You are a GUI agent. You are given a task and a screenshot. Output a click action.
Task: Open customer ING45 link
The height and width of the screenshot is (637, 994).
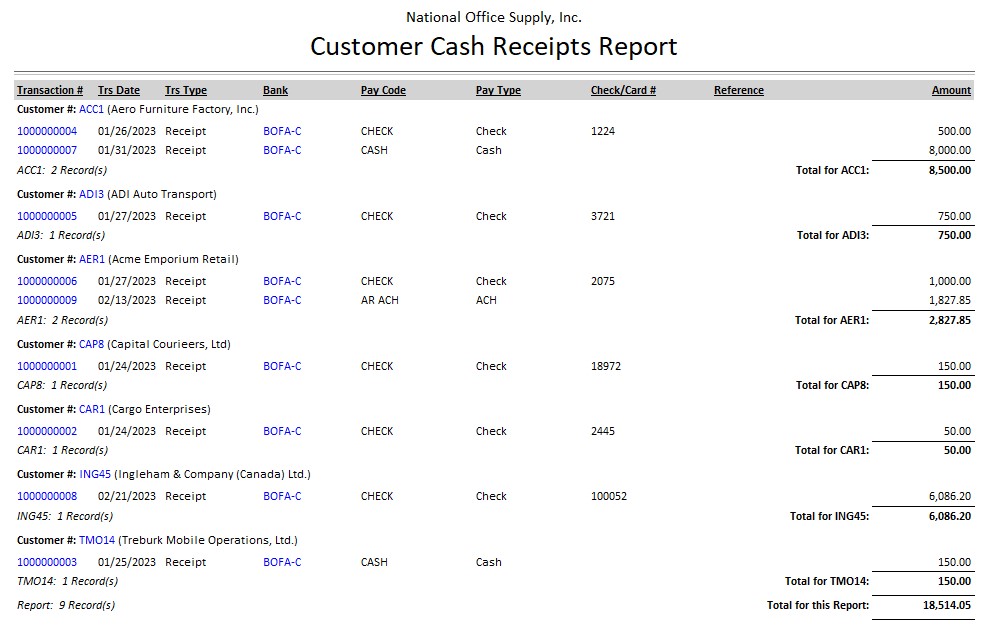pos(95,474)
